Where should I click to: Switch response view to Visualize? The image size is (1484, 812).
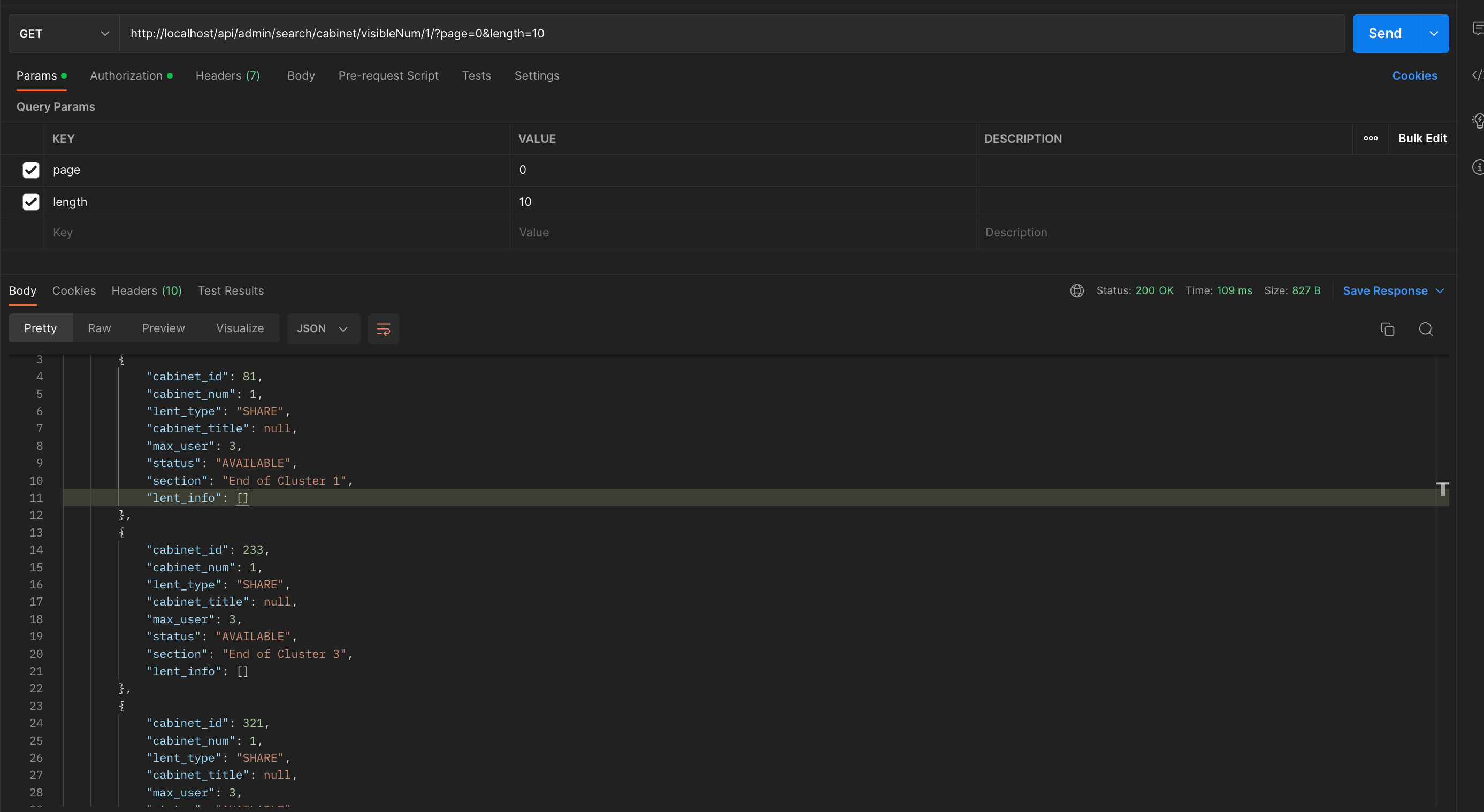[x=240, y=328]
